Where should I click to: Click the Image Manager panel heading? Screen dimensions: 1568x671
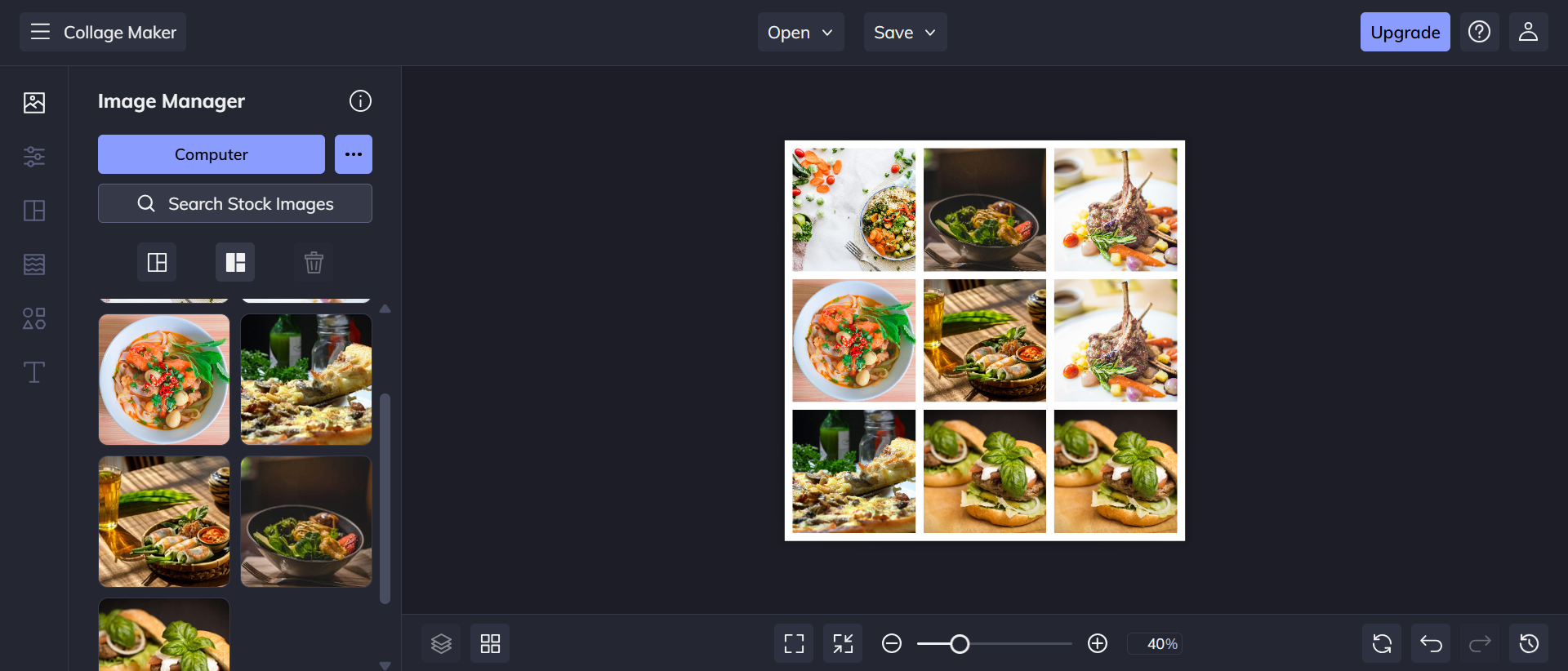pos(171,101)
